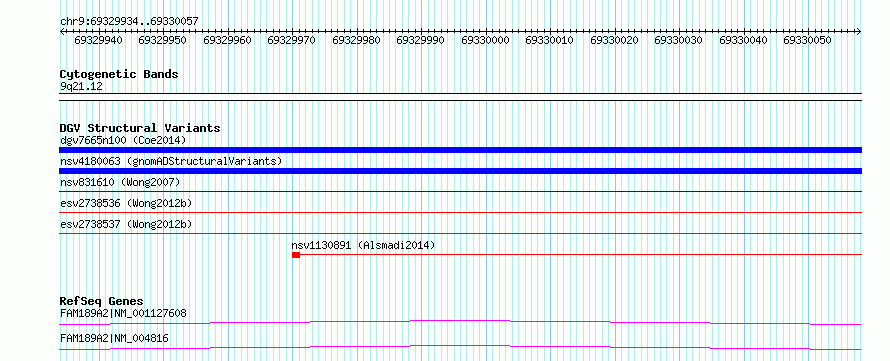Select the RefSeq Genes track title
This screenshot has width=890, height=361.
(x=102, y=301)
